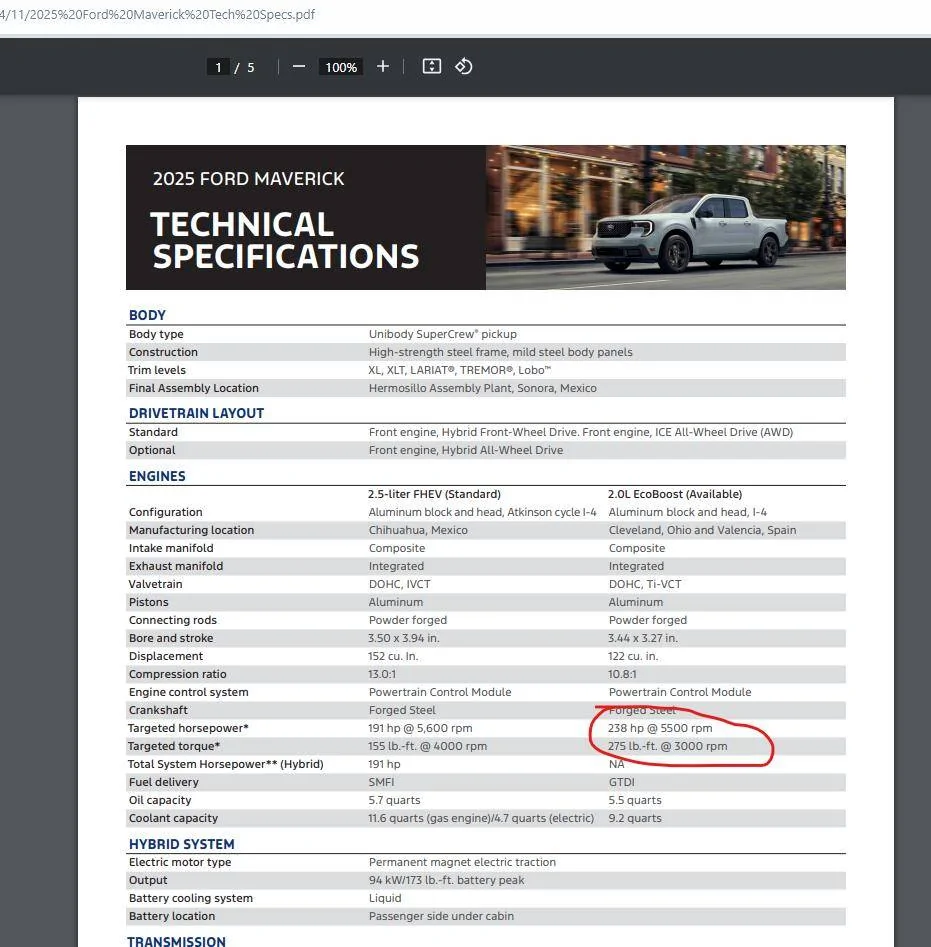931x947 pixels.
Task: Click 'GTDI' fuel delivery cell
Action: tap(621, 782)
